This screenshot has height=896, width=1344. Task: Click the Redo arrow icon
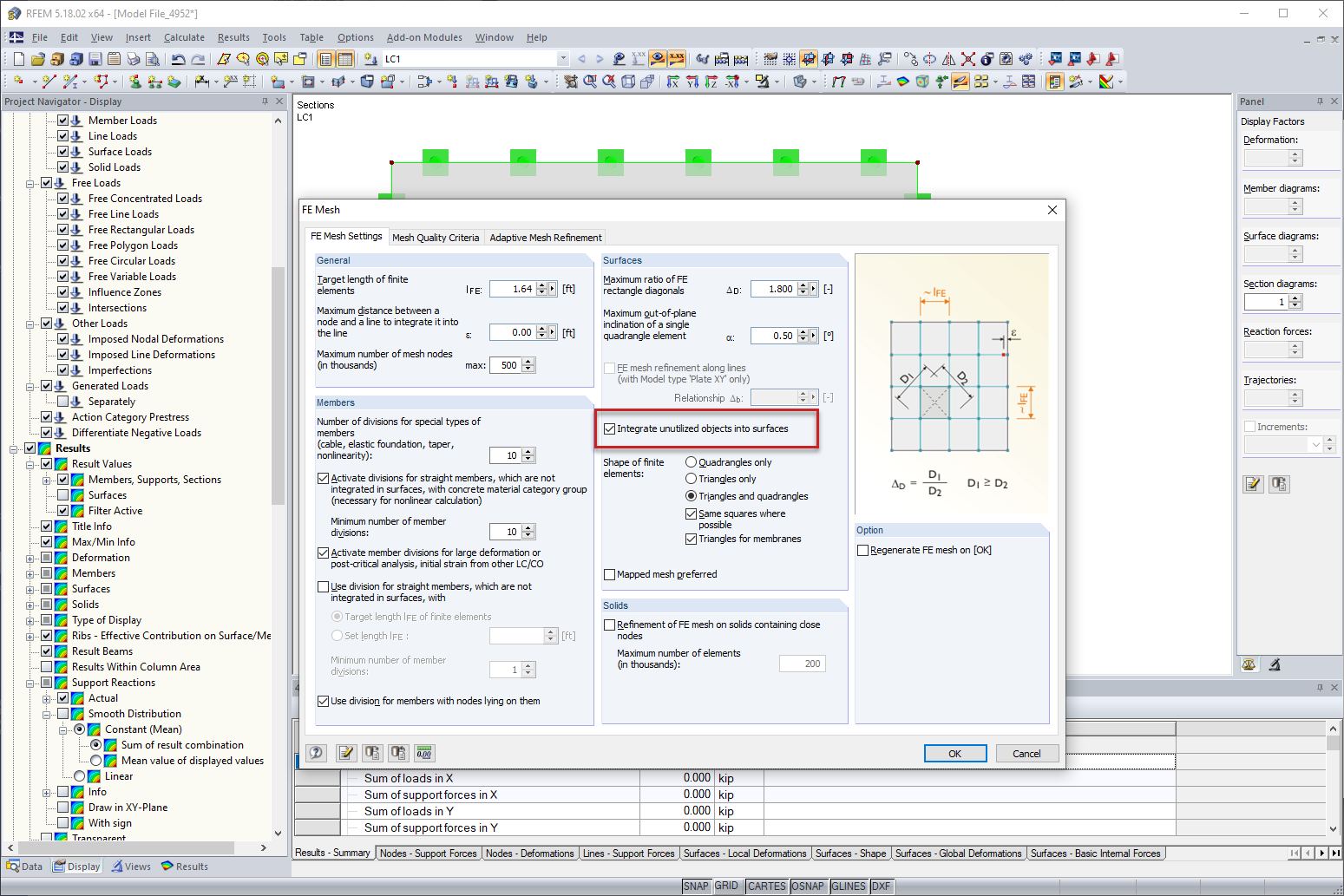198,59
